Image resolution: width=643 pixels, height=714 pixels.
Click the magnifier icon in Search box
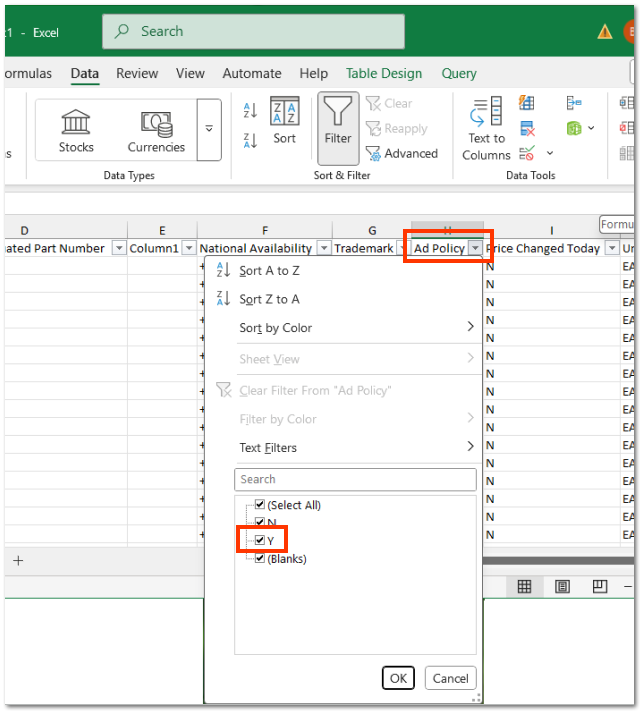122,31
